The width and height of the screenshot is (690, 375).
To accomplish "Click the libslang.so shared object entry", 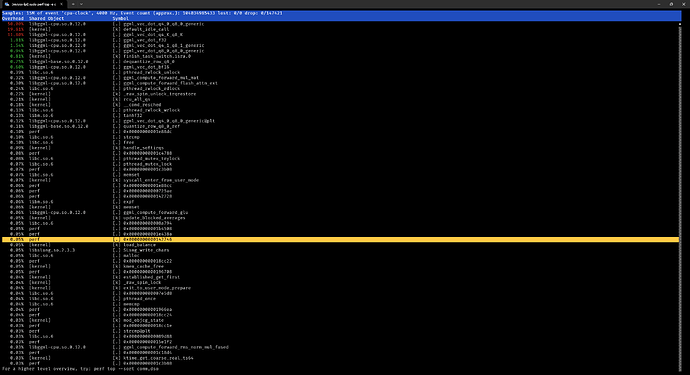I will [52, 250].
